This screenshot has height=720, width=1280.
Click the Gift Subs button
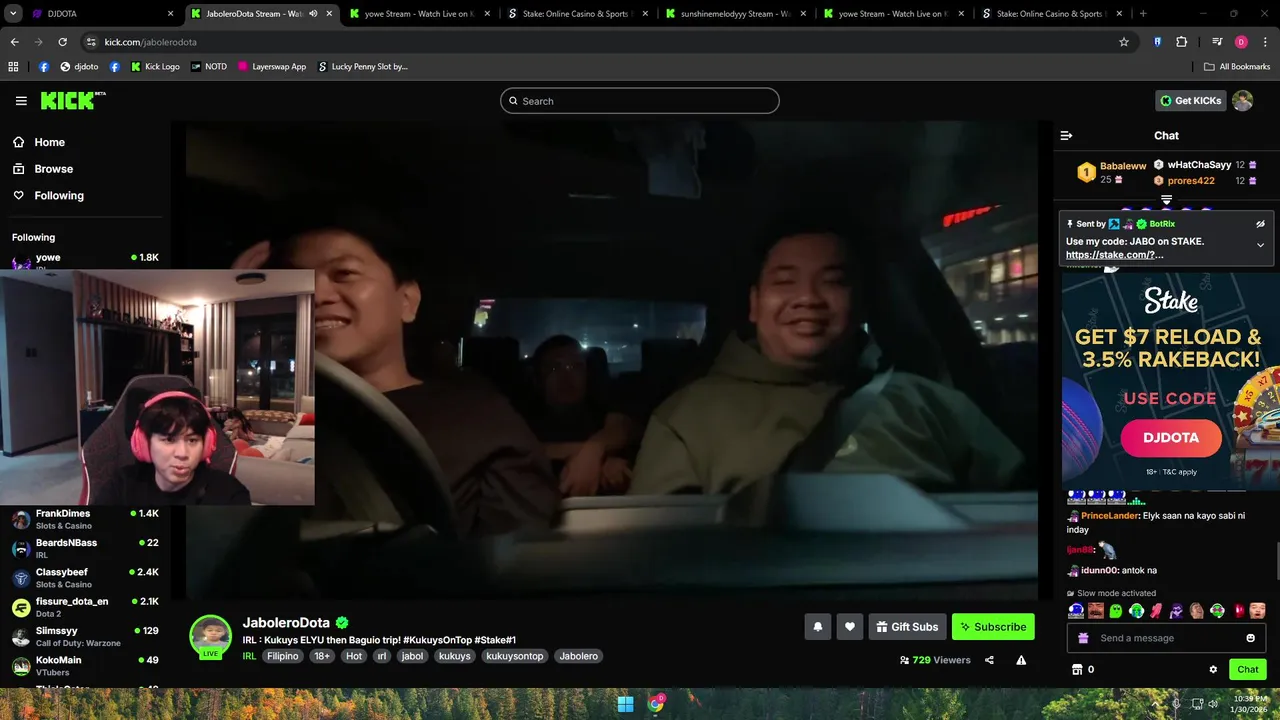click(x=907, y=627)
